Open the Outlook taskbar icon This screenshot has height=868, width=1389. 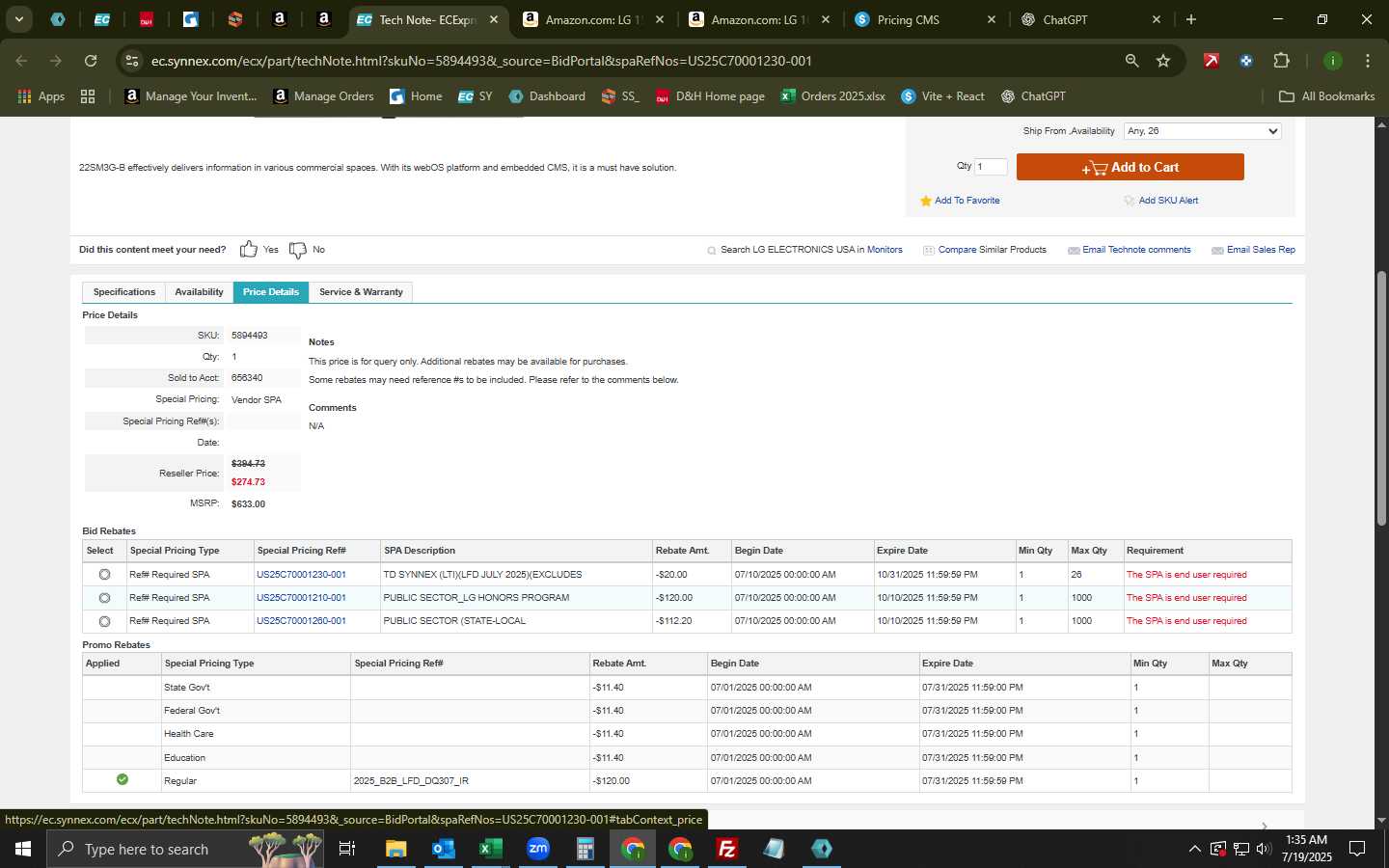click(443, 849)
